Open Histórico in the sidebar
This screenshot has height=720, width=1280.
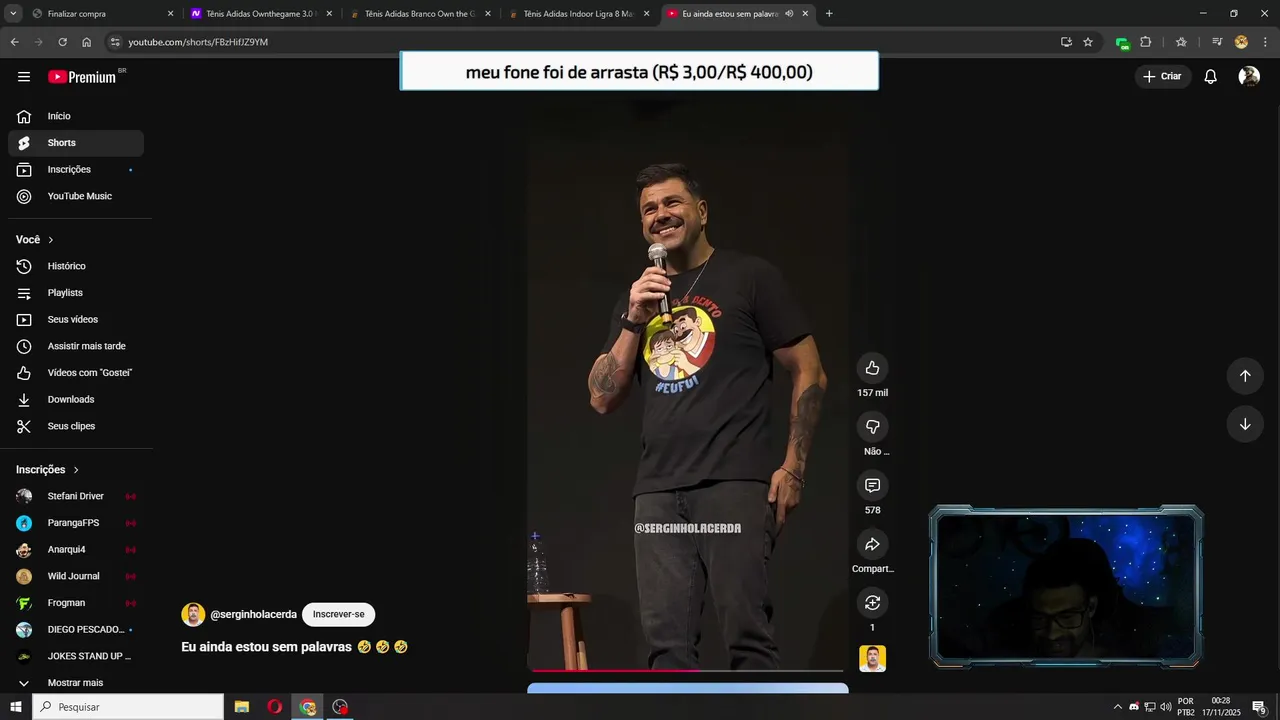click(76, 266)
